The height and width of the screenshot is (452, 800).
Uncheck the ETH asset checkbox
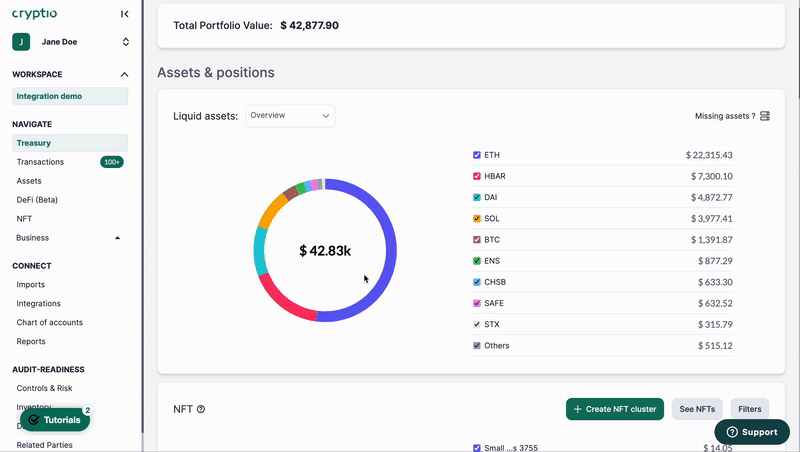point(477,155)
